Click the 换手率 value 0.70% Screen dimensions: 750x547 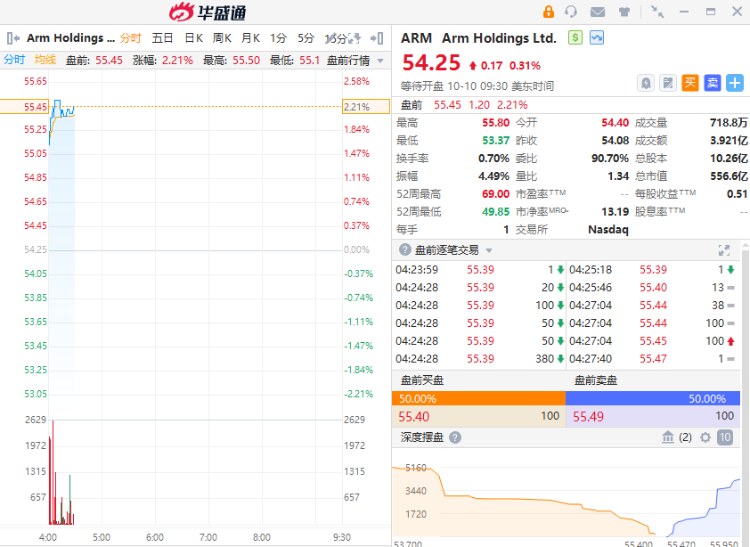[494, 158]
